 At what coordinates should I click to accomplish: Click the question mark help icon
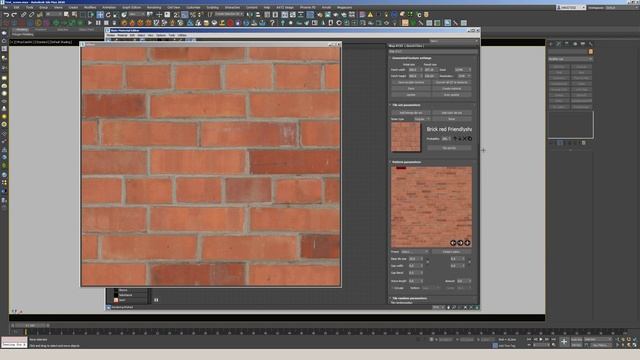(x=272, y=23)
